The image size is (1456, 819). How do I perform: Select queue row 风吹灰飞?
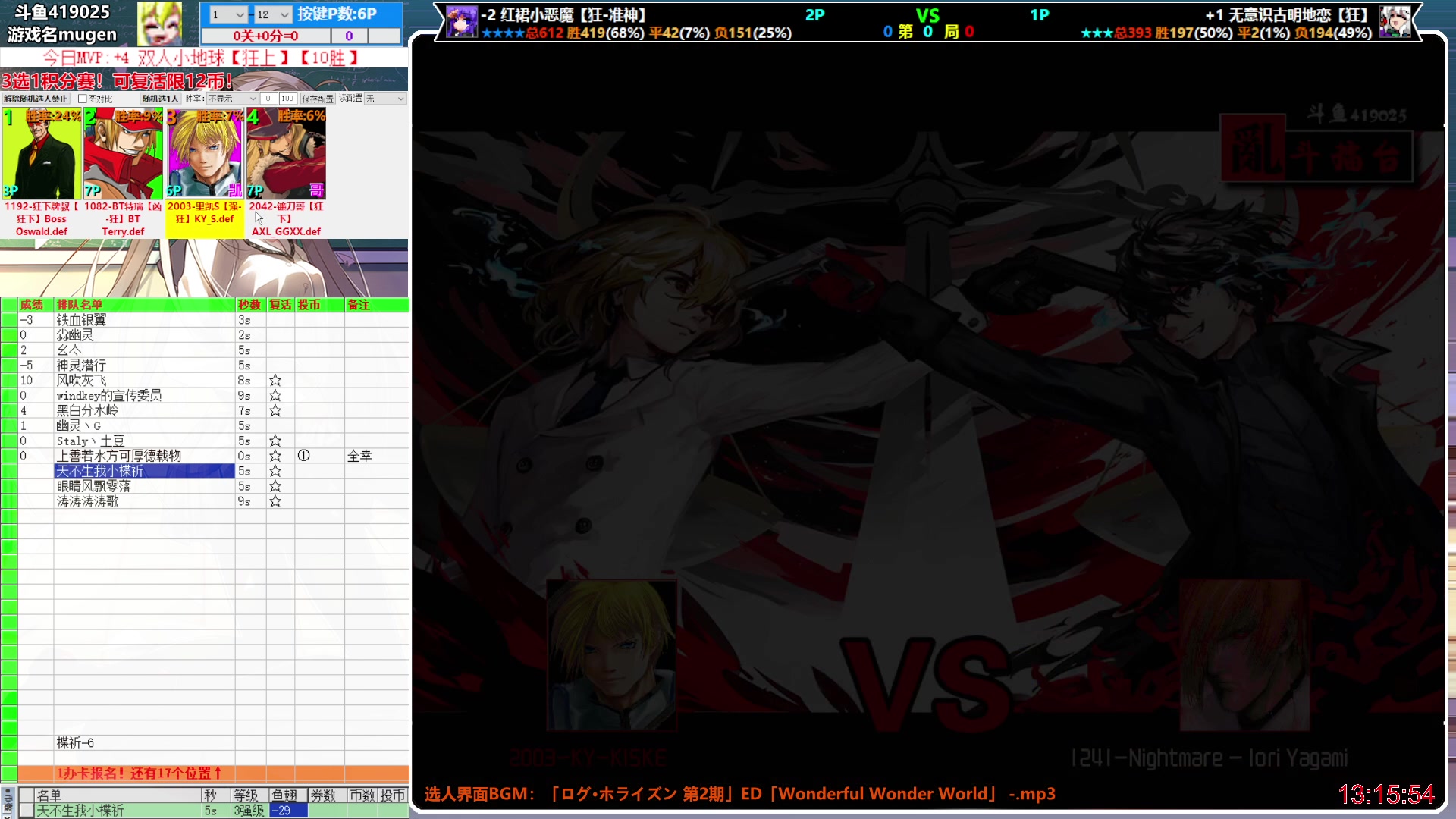pyautogui.click(x=144, y=381)
